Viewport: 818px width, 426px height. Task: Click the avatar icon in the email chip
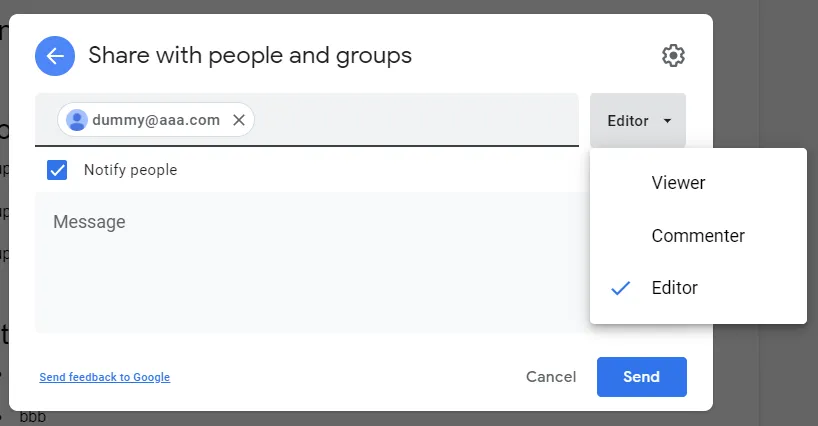[x=76, y=120]
